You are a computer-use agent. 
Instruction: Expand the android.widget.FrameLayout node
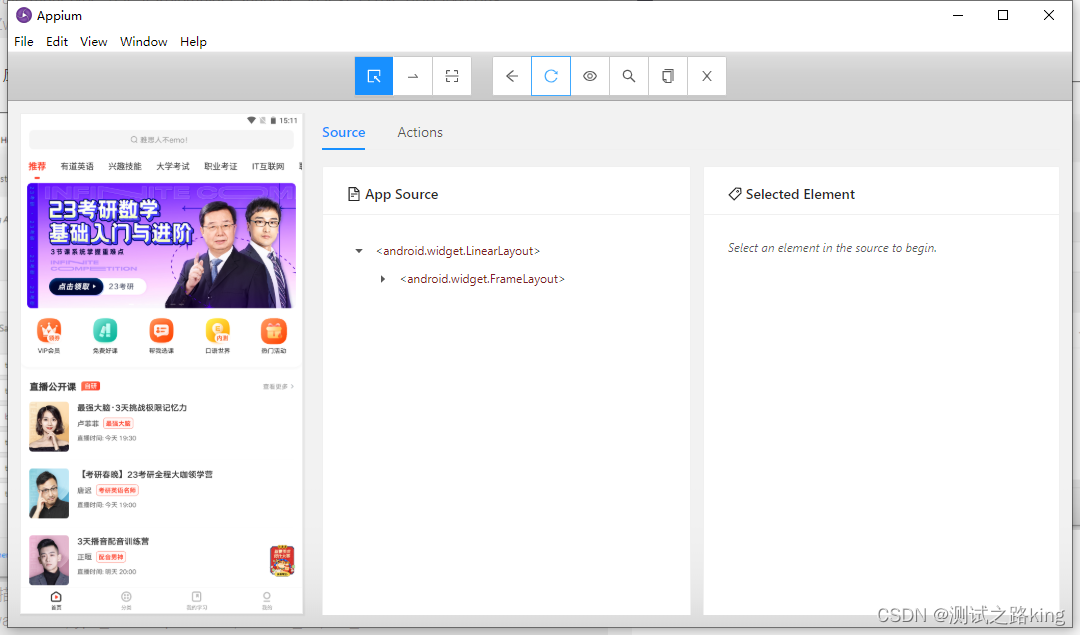[383, 279]
